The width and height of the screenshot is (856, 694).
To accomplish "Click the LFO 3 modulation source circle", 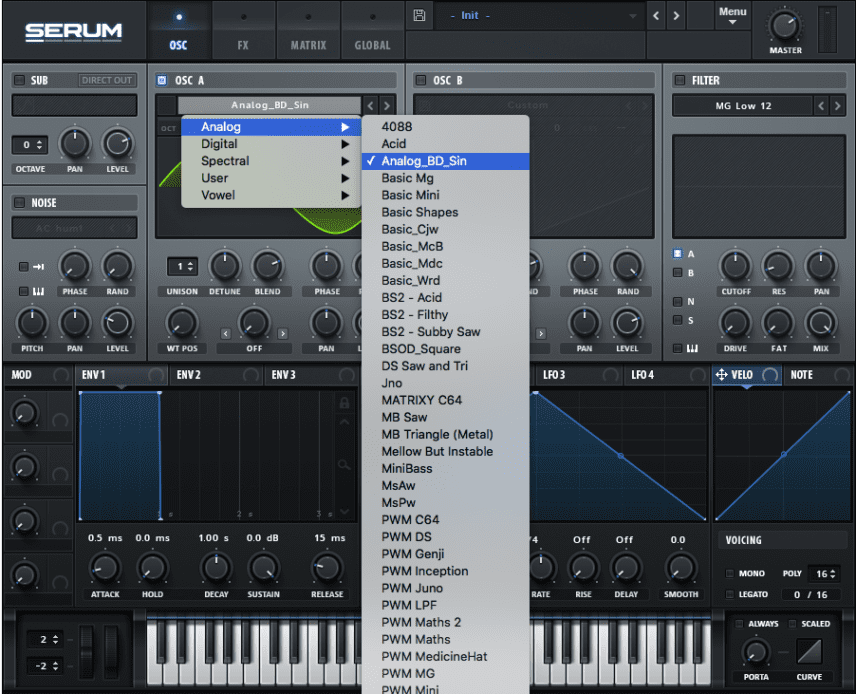I will pyautogui.click(x=610, y=375).
